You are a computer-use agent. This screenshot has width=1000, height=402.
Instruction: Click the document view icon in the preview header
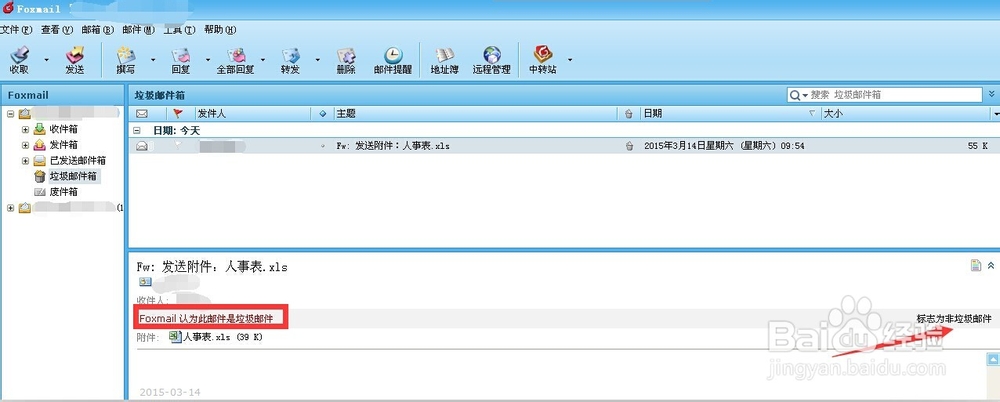point(976,265)
